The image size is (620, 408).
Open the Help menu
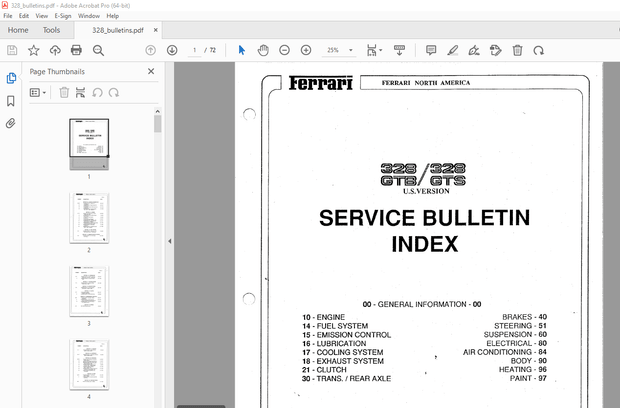tap(113, 16)
